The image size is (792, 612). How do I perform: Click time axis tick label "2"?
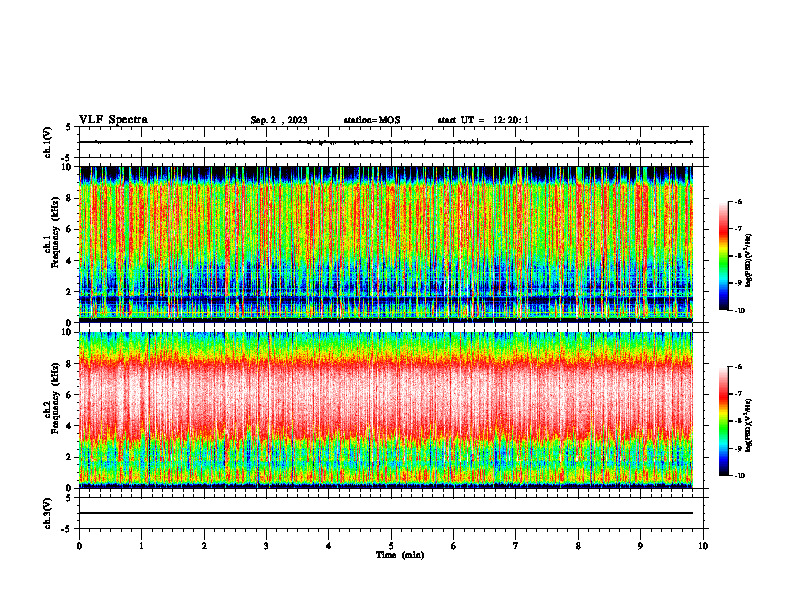tap(204, 546)
